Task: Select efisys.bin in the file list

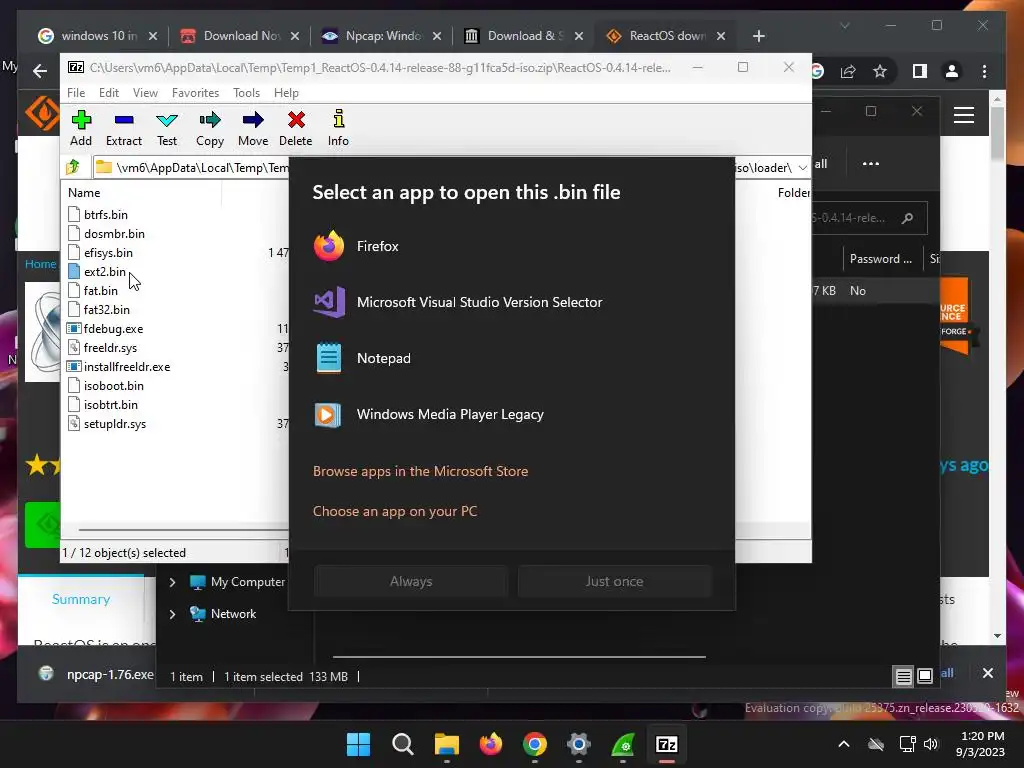Action: point(101,253)
